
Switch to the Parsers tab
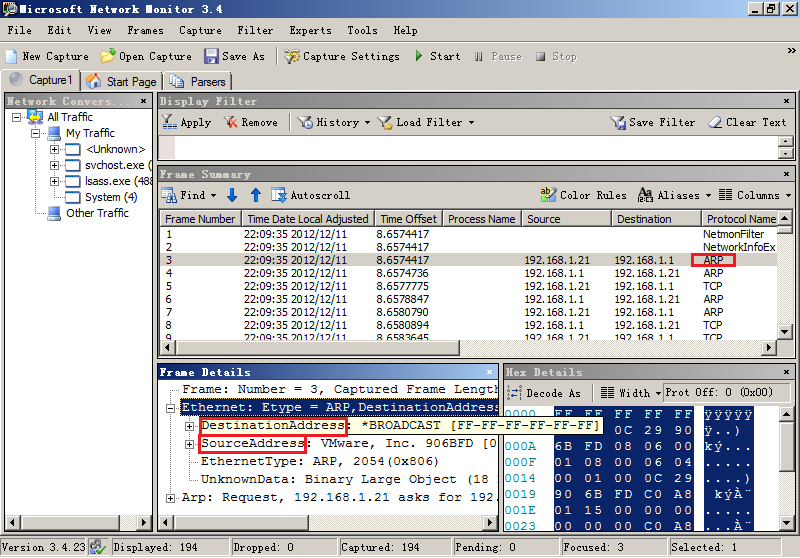[197, 81]
